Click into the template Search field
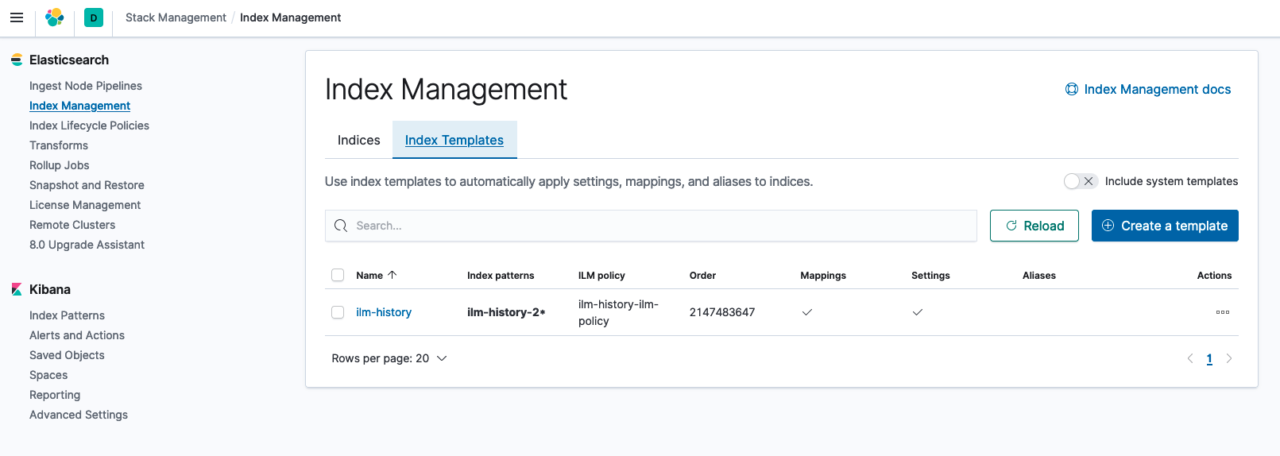 click(651, 226)
